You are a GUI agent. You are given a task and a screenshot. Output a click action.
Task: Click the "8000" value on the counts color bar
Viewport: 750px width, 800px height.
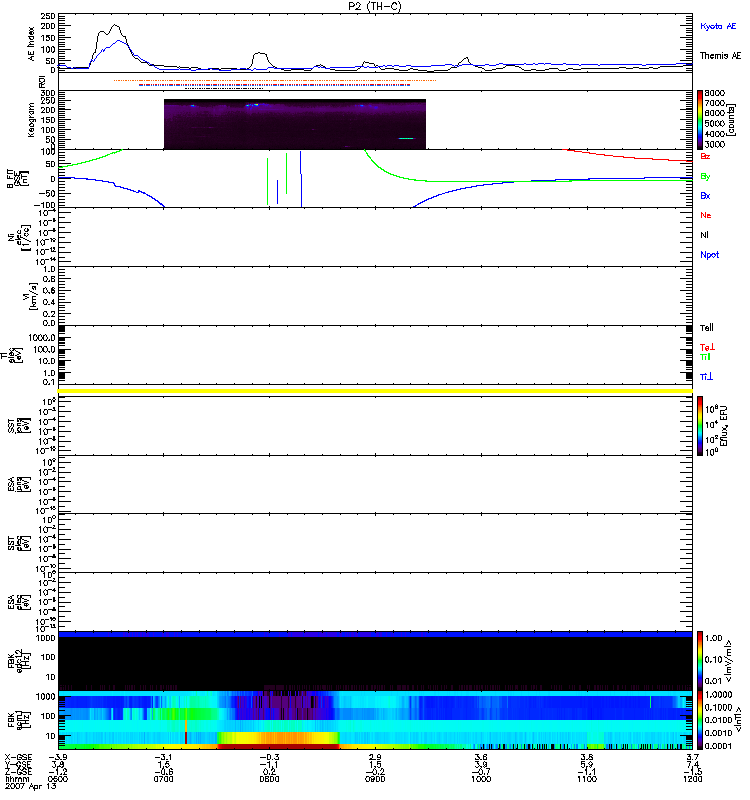click(x=714, y=93)
